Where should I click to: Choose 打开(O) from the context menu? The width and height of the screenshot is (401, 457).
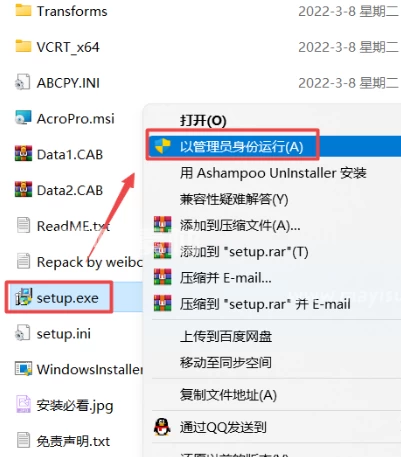pyautogui.click(x=203, y=120)
